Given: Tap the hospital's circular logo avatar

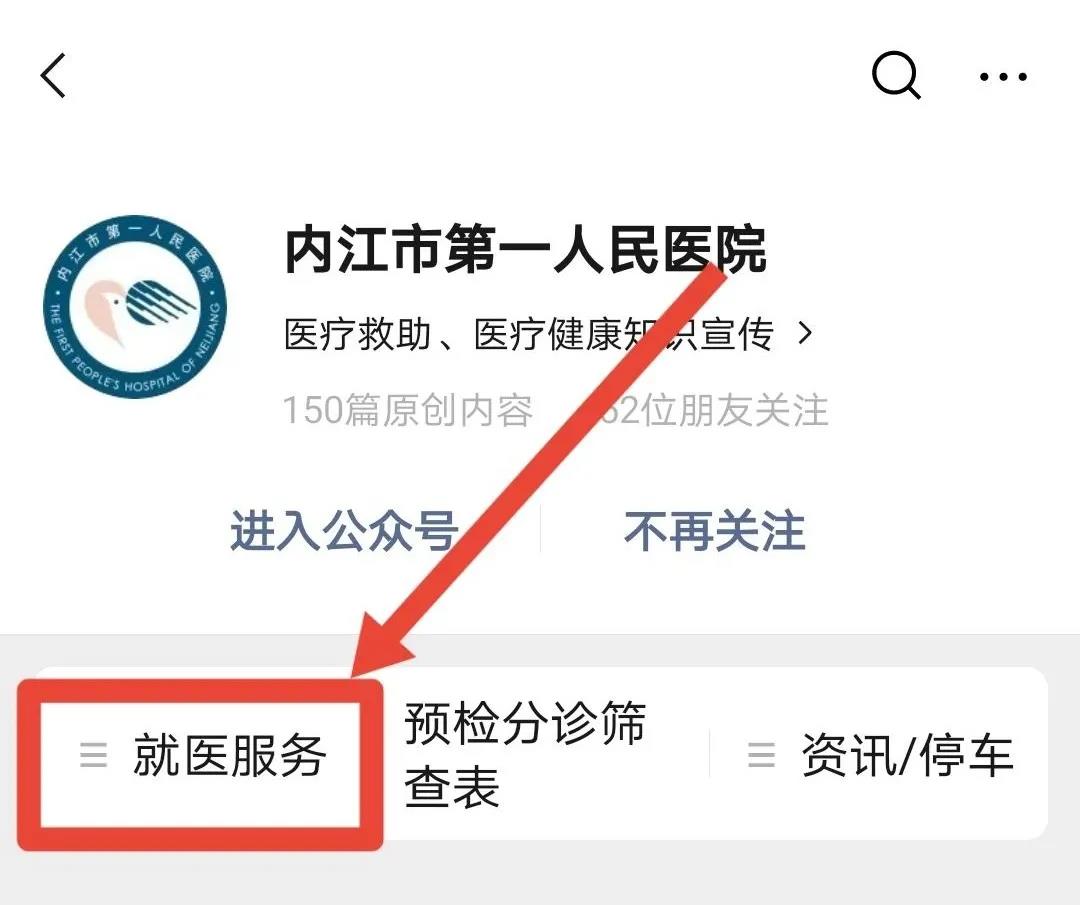Looking at the screenshot, I should [x=135, y=306].
